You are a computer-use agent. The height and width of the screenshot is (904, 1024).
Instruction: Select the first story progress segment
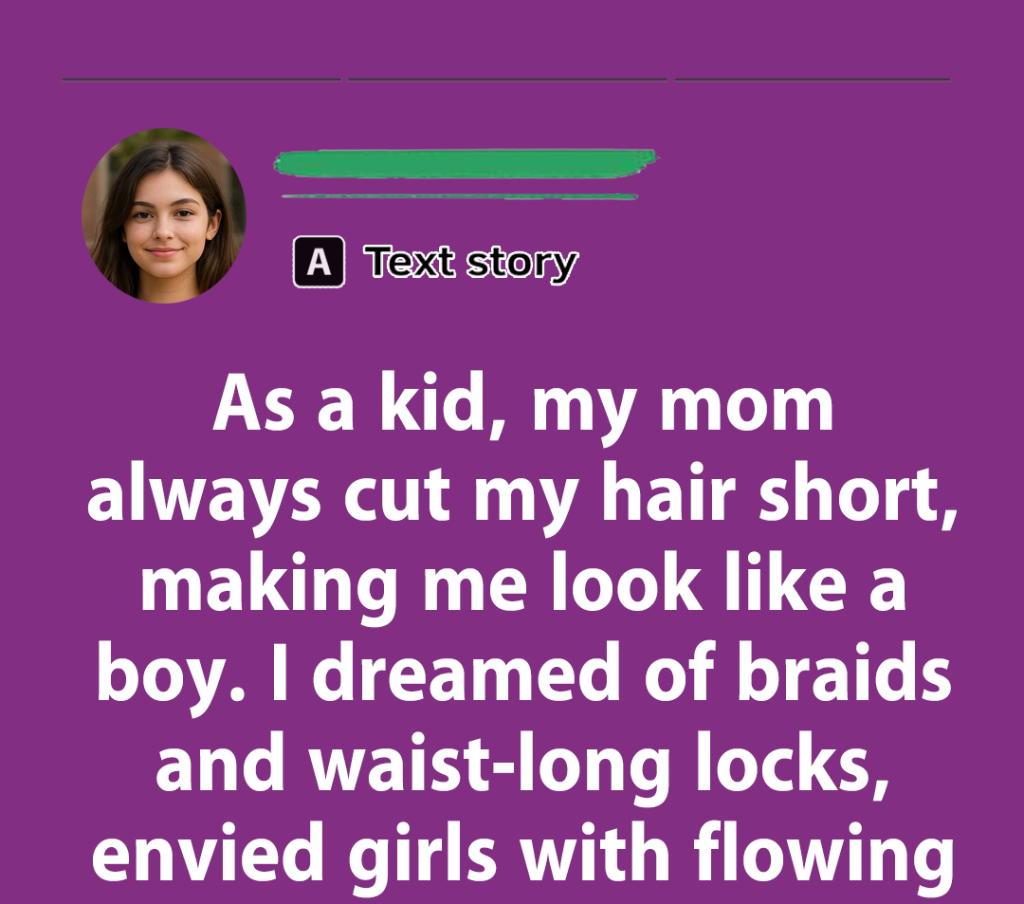(x=201, y=79)
